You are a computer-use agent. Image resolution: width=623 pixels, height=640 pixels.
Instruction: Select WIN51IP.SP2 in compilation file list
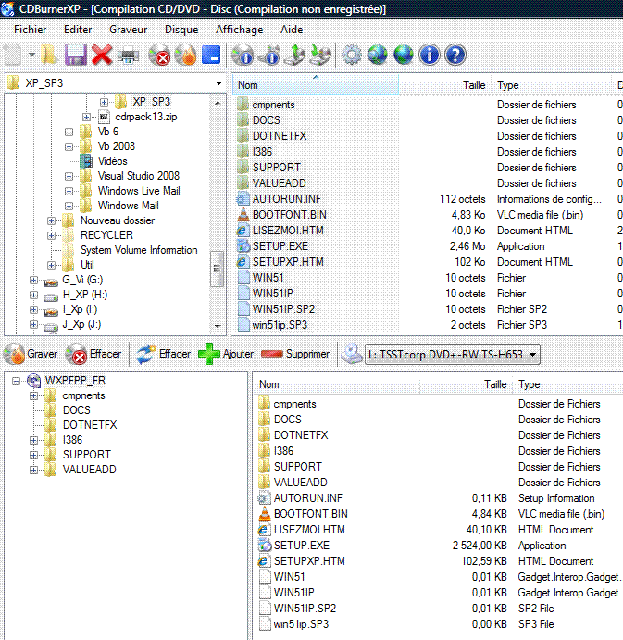pyautogui.click(x=305, y=608)
